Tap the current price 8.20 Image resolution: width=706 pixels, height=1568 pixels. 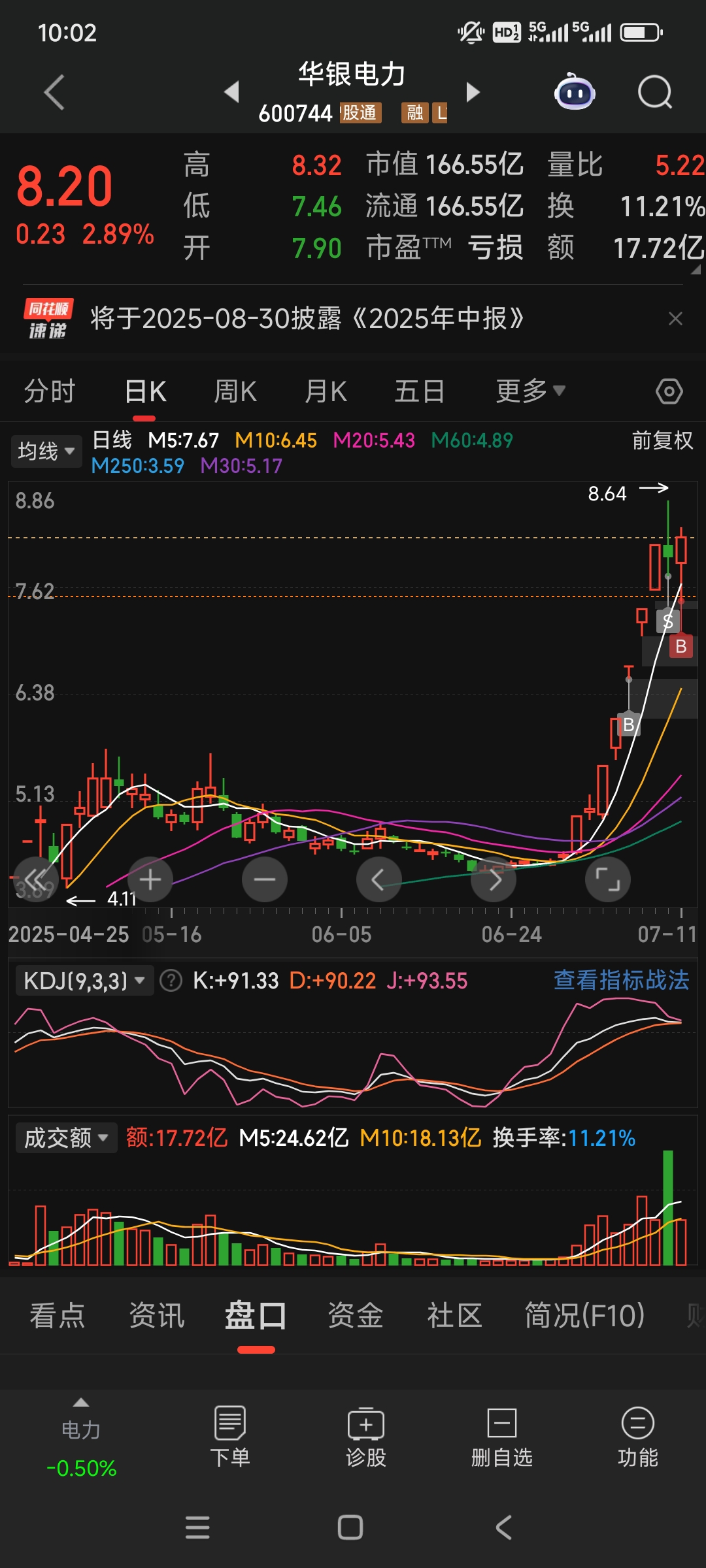pos(65,187)
